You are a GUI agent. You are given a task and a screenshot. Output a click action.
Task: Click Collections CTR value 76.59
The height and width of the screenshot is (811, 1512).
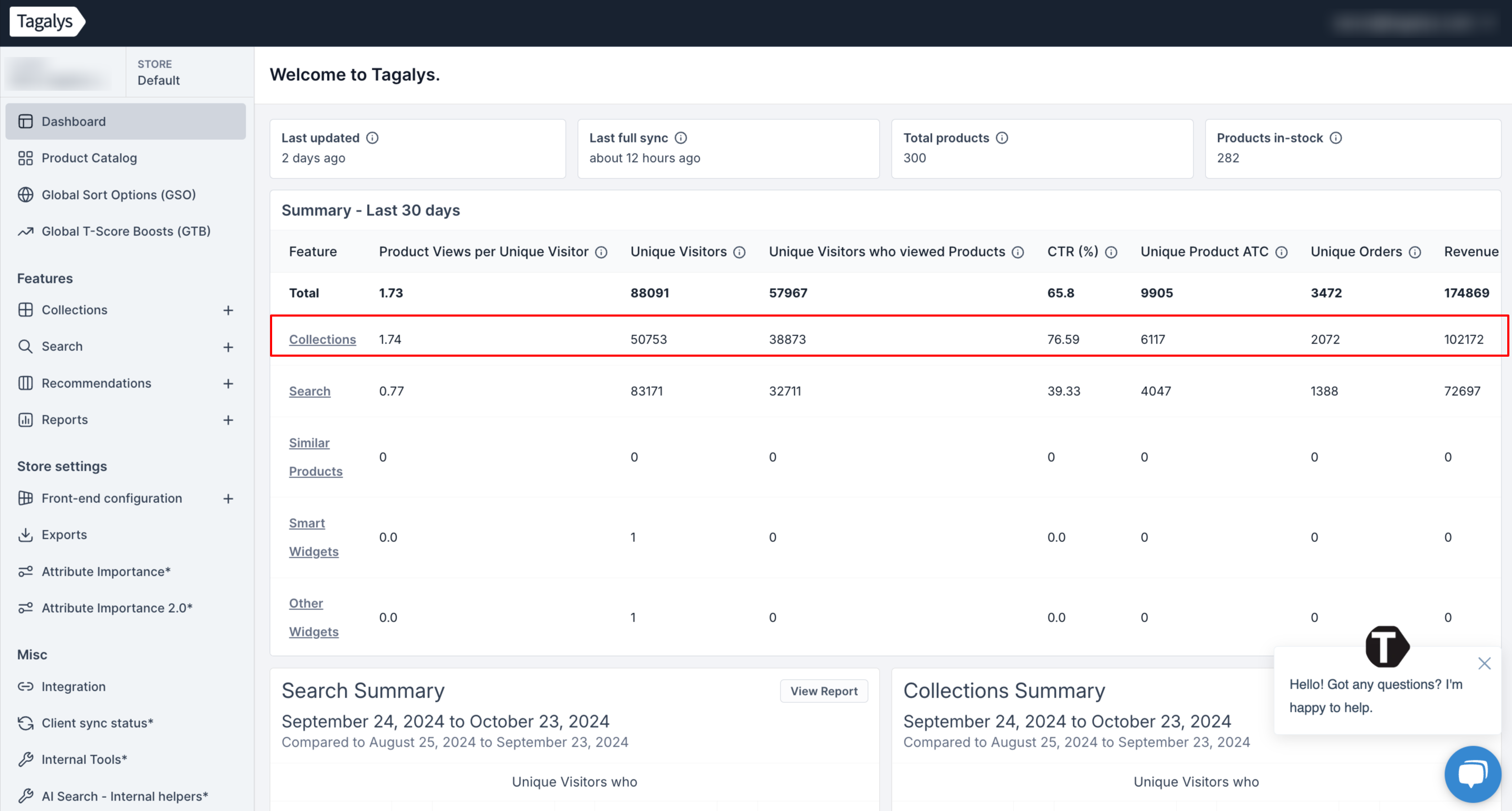pos(1063,339)
